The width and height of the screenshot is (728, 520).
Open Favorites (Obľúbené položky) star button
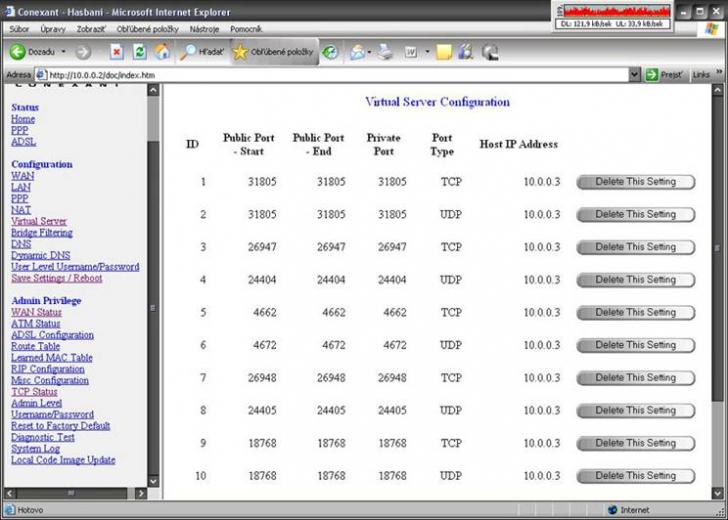tap(273, 52)
